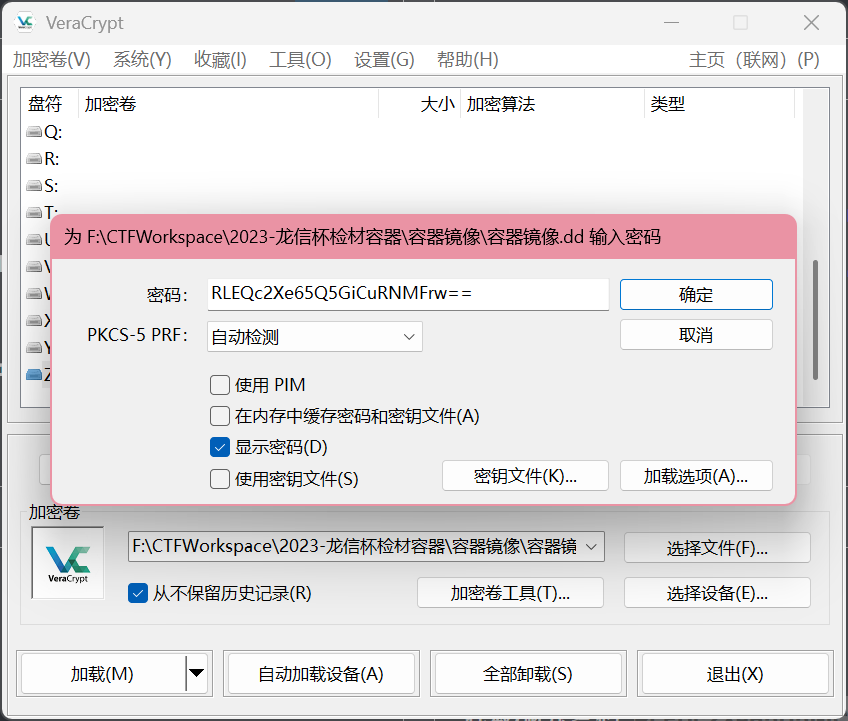Tick 在内存中缓存密码和密钥文件(A) checkbox
This screenshot has width=848, height=721.
tap(220, 416)
